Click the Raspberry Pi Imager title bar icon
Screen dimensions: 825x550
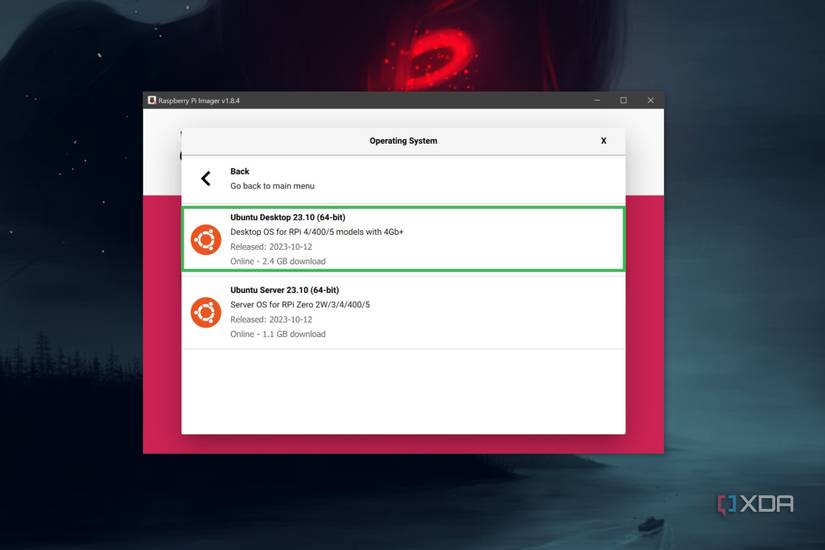click(x=152, y=100)
